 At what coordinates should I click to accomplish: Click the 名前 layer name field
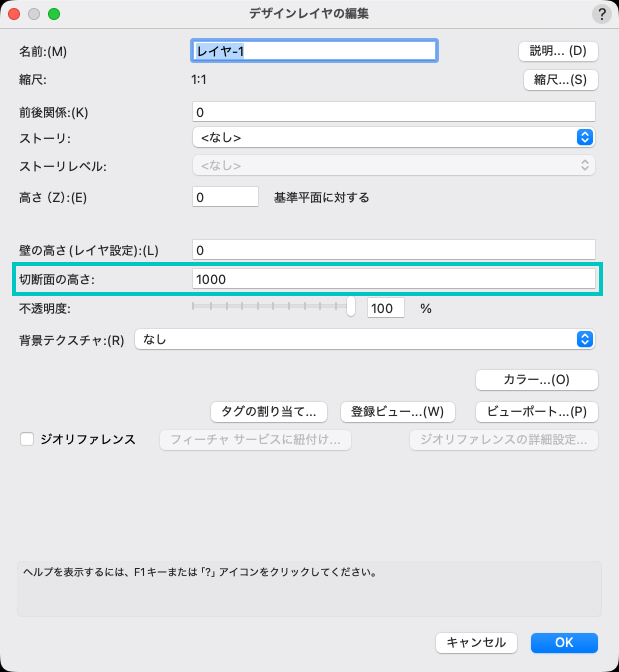pos(313,51)
